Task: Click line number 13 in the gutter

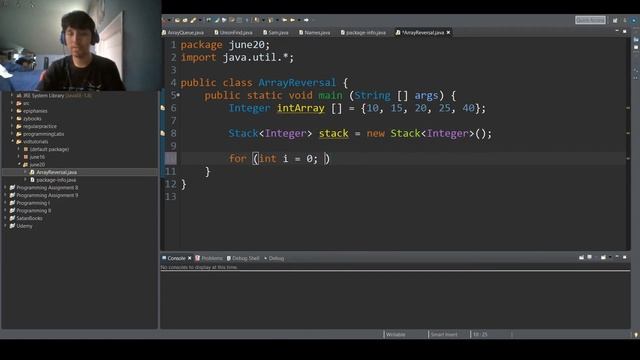Action: pyautogui.click(x=171, y=197)
